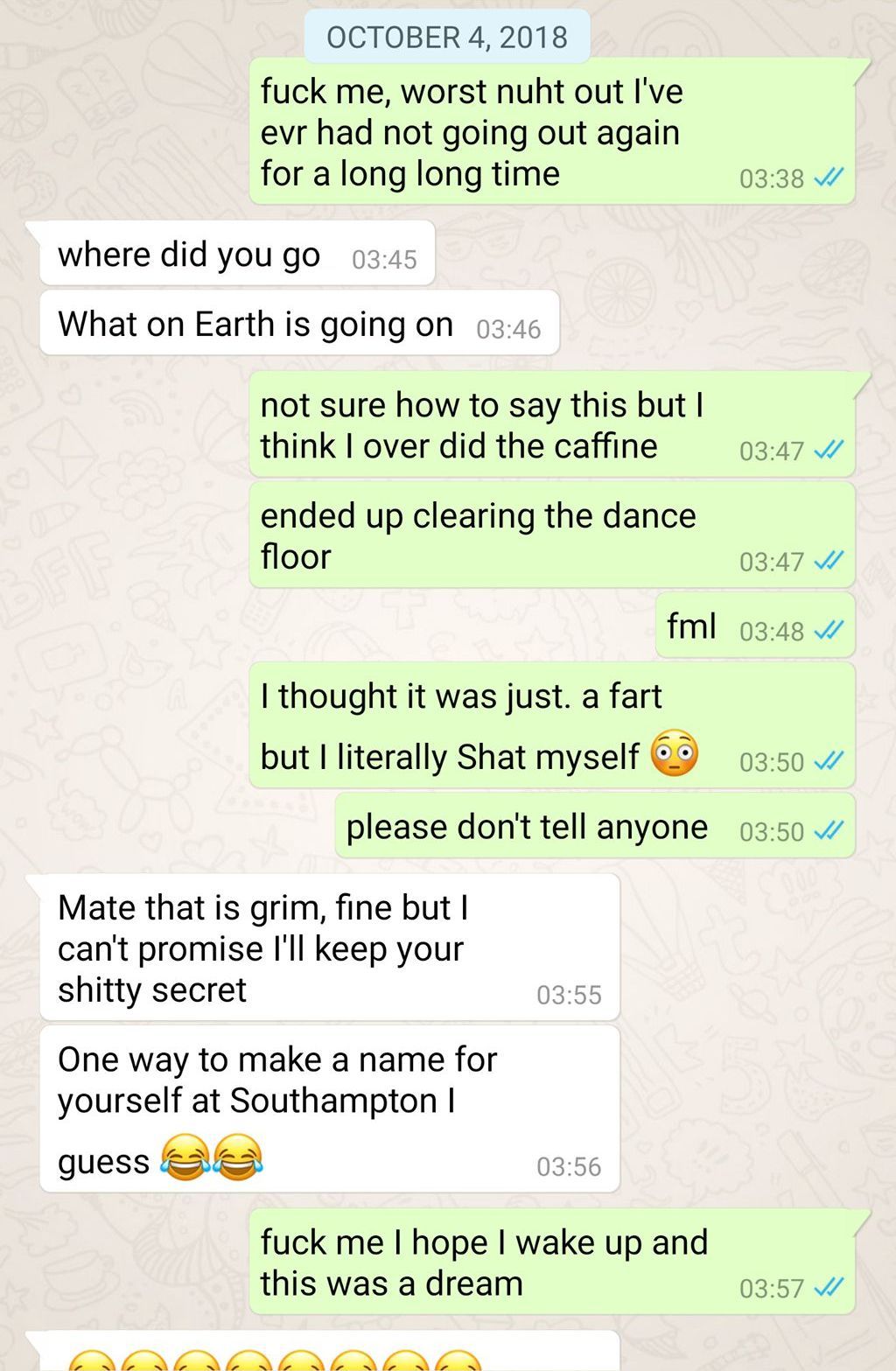Click the flushed face emoji

point(675,753)
